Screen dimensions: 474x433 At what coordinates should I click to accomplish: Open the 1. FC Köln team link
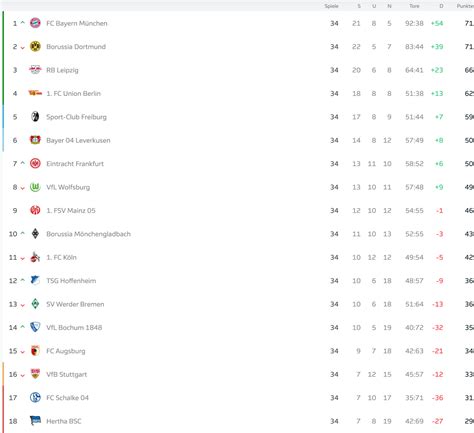(x=61, y=257)
